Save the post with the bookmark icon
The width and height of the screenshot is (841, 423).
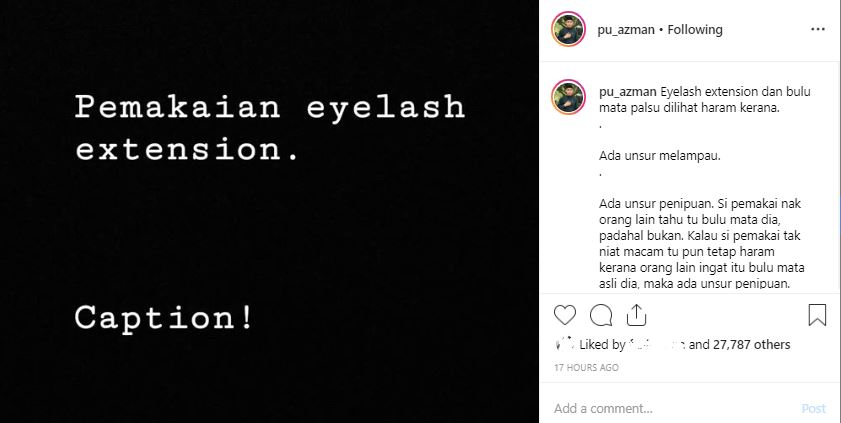click(817, 316)
